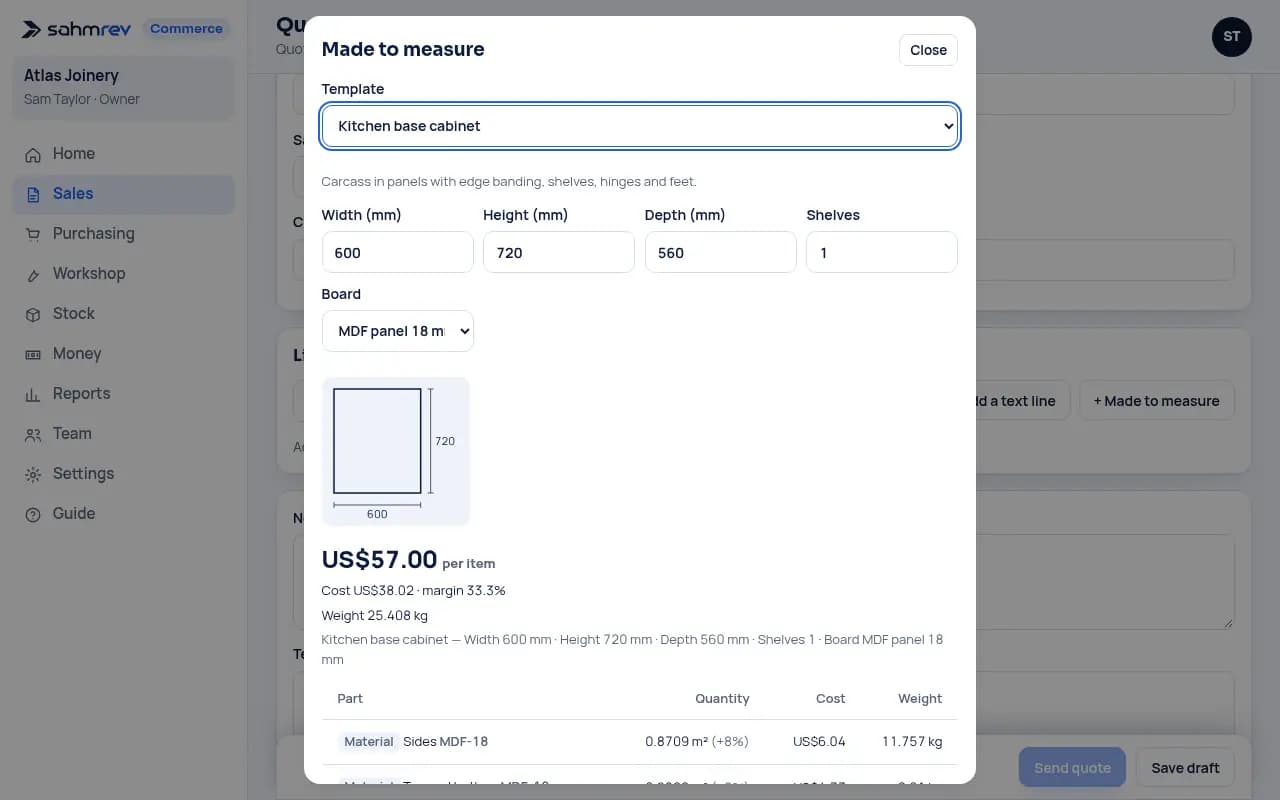Focus the Width (mm) field

(x=398, y=252)
